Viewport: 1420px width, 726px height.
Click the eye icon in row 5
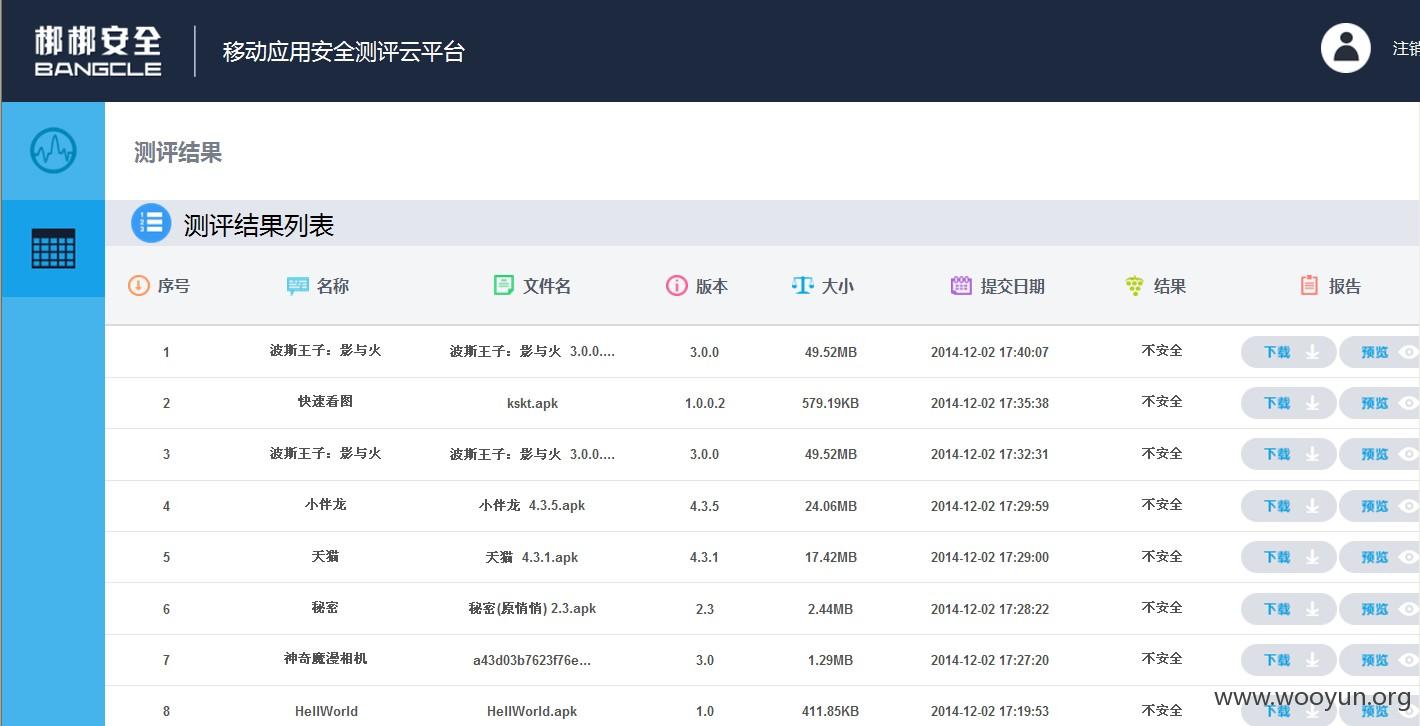pyautogui.click(x=1409, y=557)
